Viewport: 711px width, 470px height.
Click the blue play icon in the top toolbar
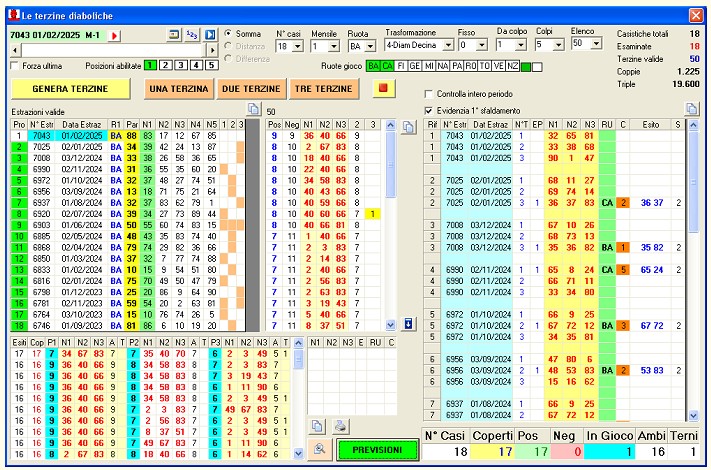[210, 35]
